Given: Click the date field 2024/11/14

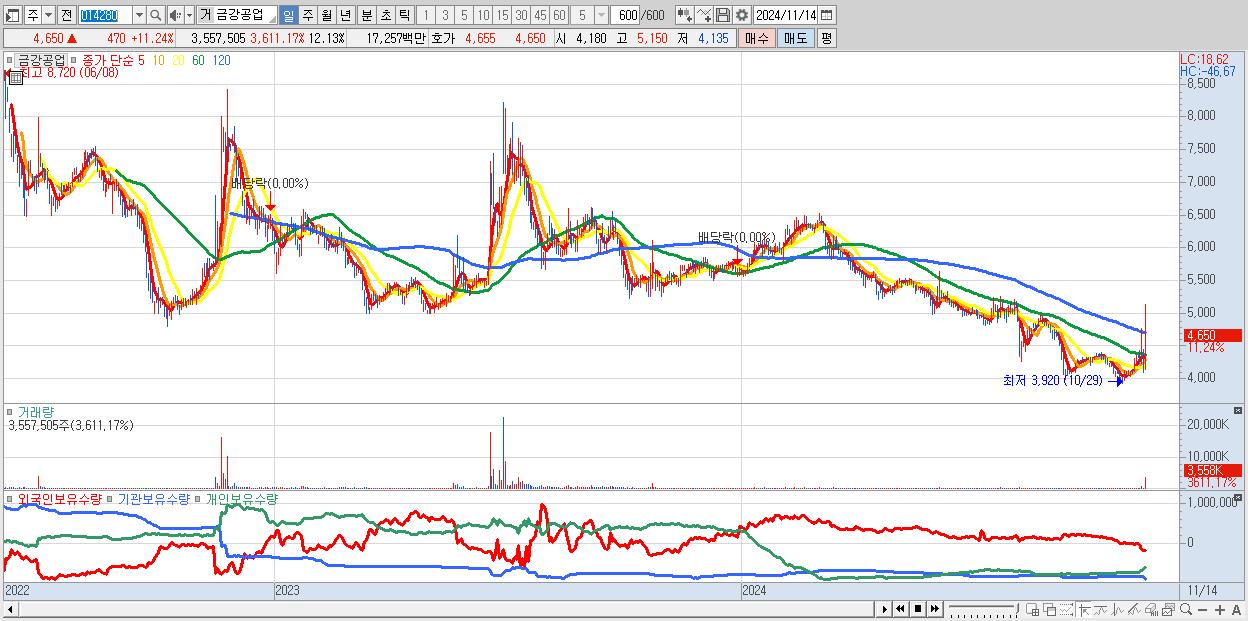Looking at the screenshot, I should [786, 15].
